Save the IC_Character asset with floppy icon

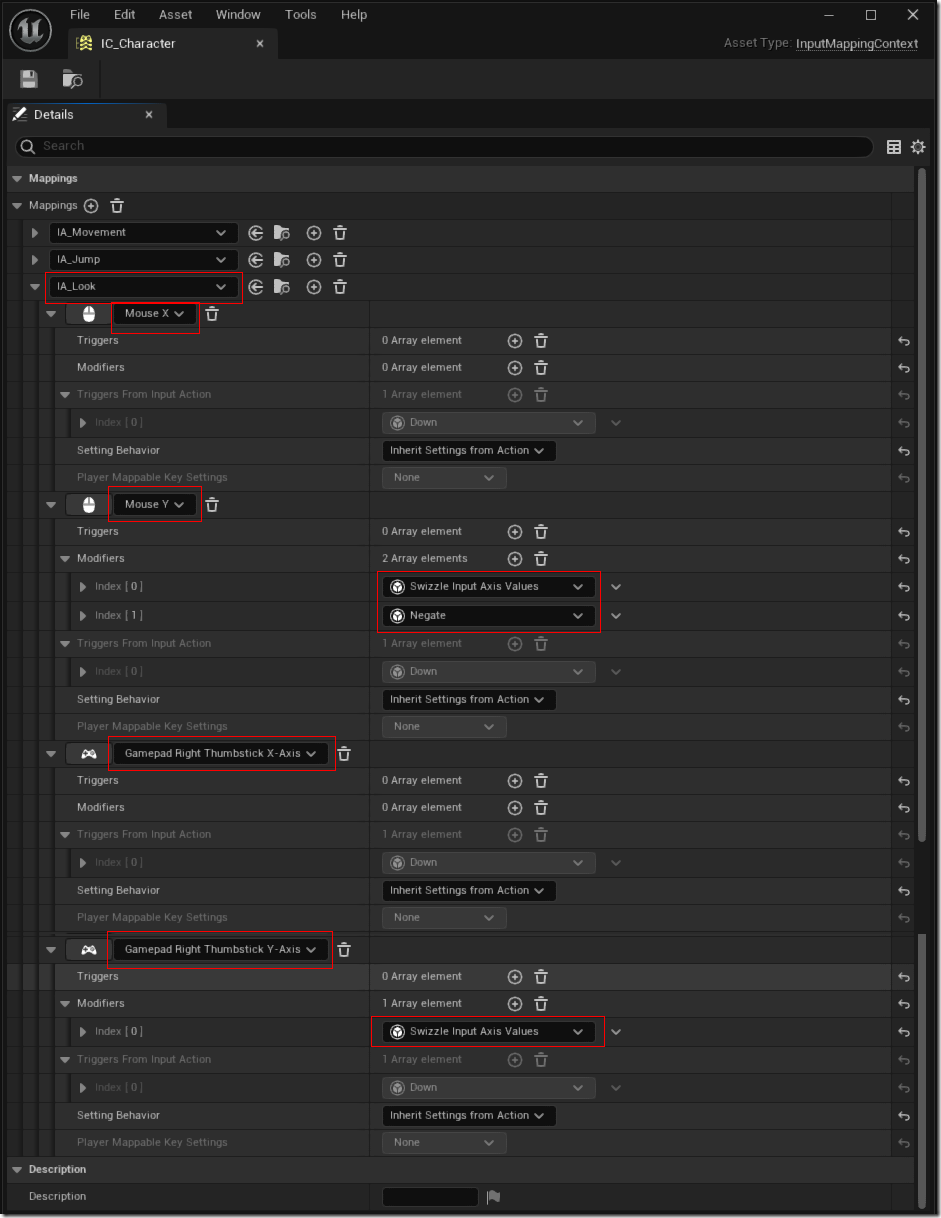29,79
